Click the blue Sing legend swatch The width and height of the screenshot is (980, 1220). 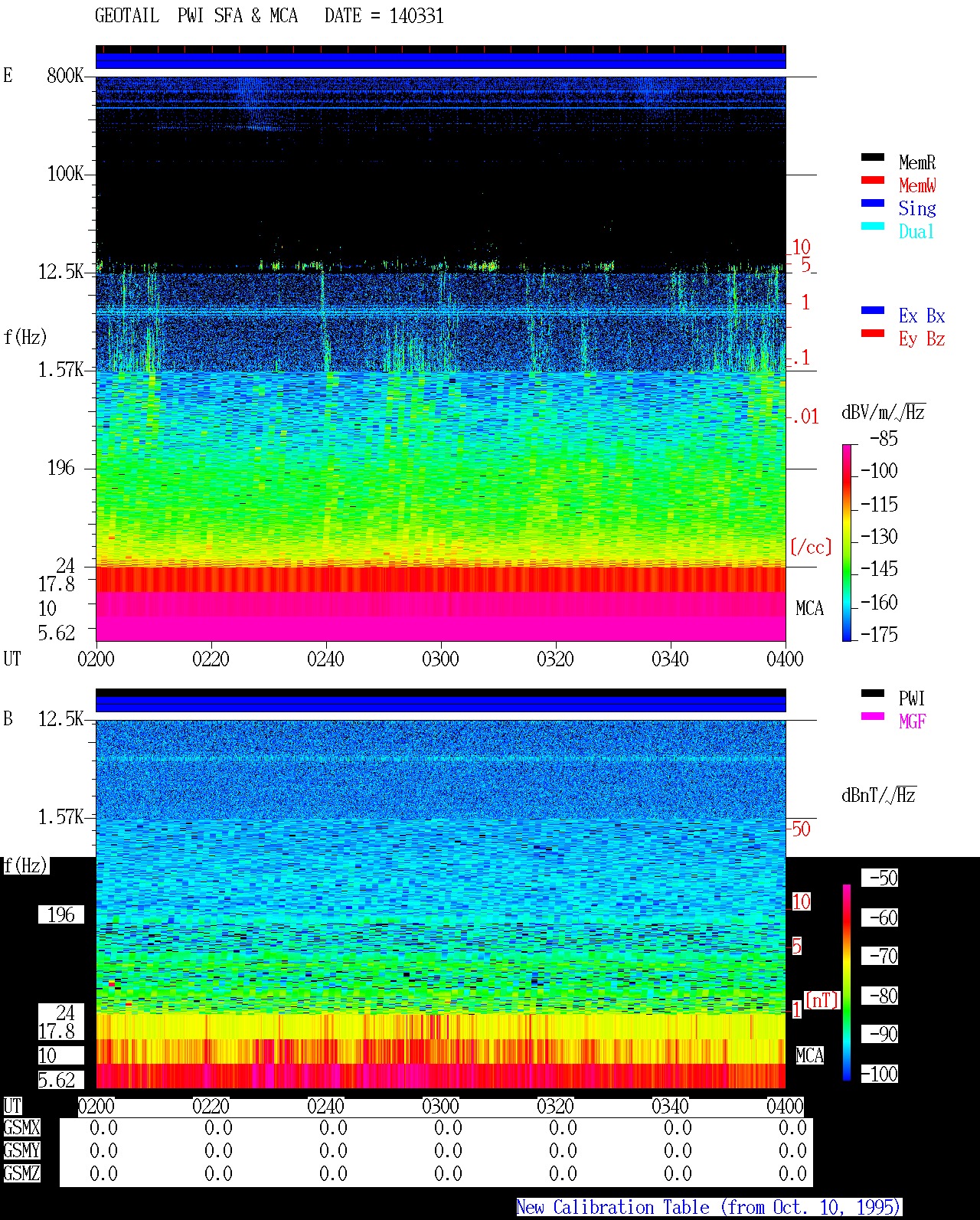point(872,203)
